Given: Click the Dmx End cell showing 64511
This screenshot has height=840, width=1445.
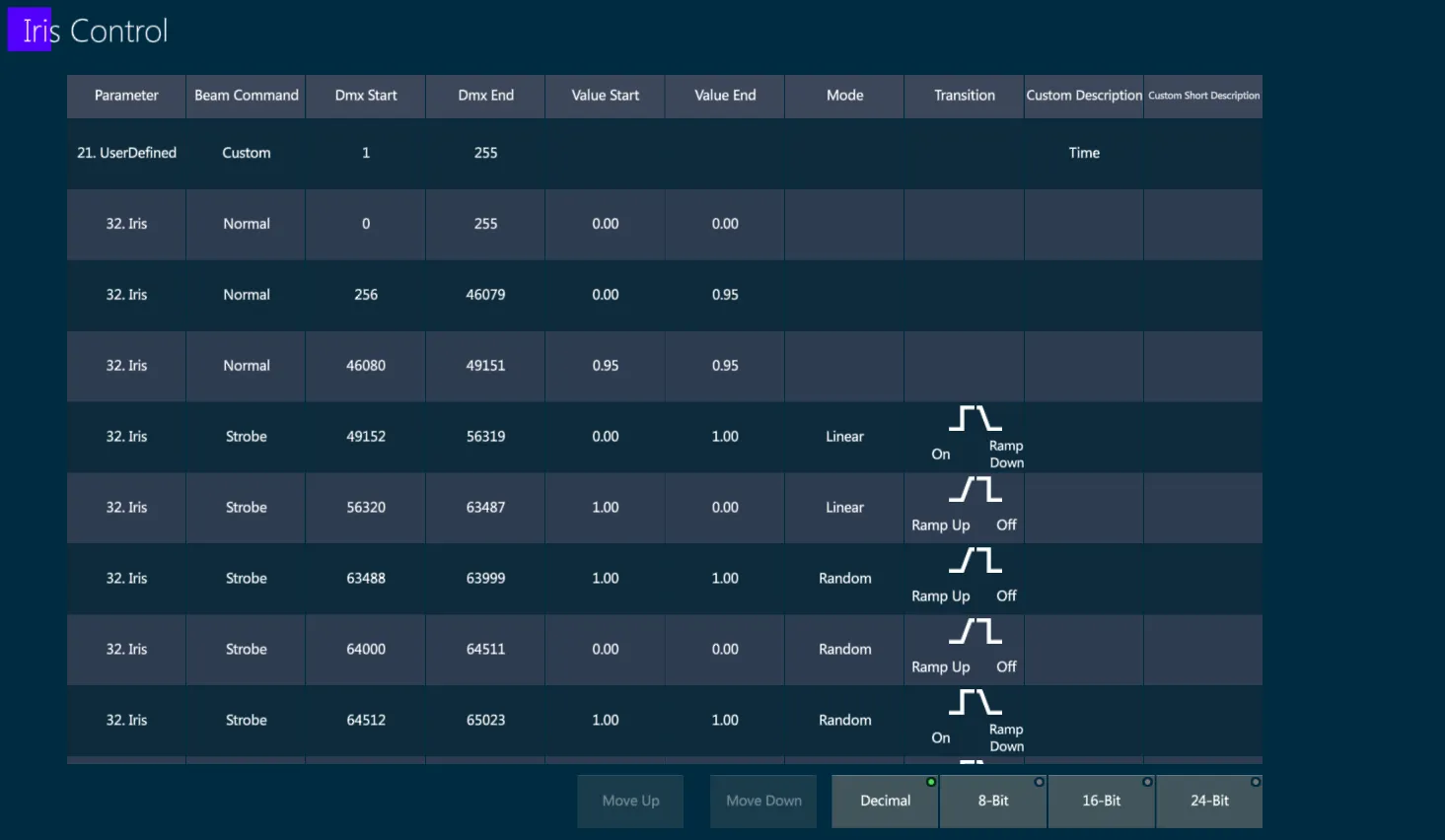Looking at the screenshot, I should click(x=485, y=650).
